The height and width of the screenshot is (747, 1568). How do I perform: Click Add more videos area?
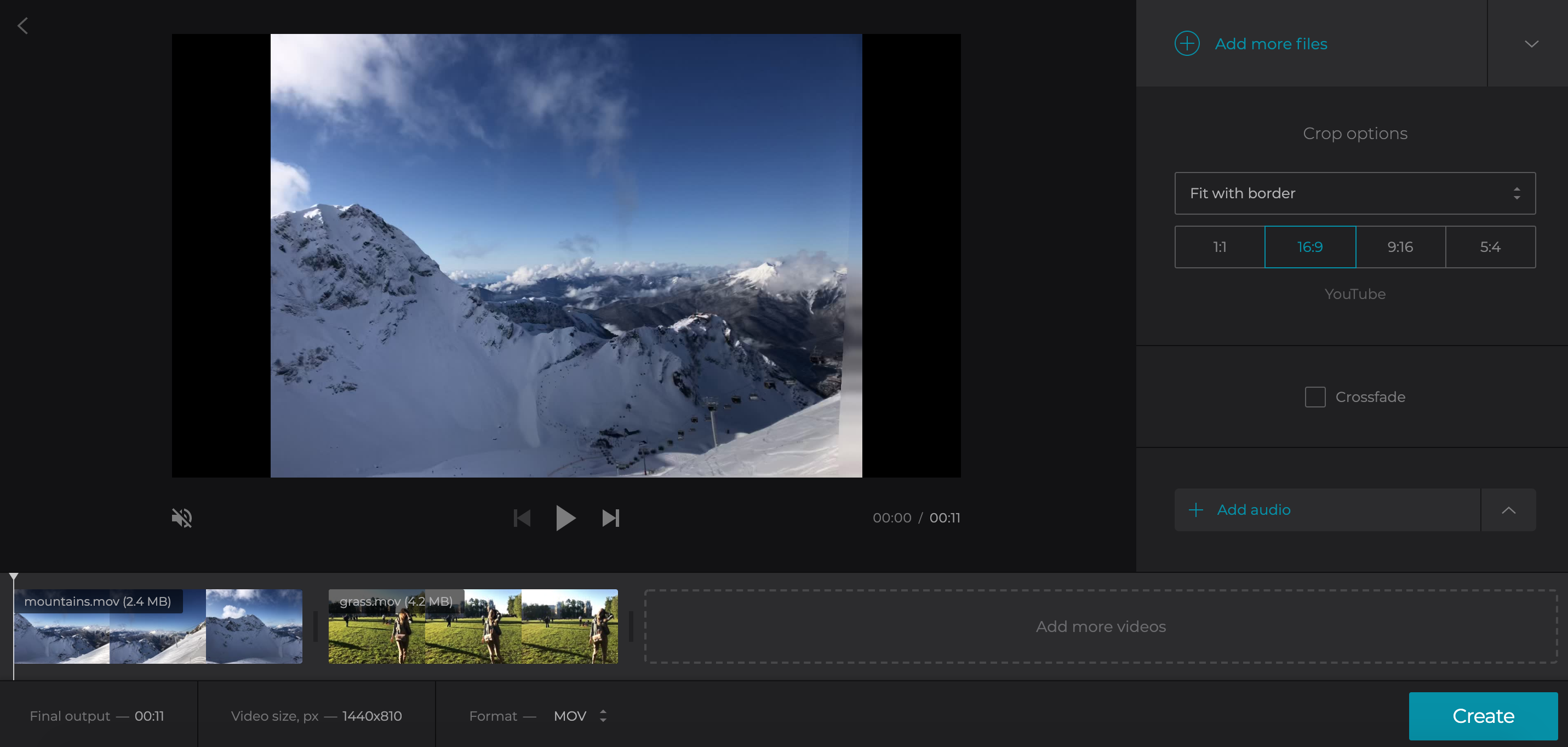coord(1101,626)
